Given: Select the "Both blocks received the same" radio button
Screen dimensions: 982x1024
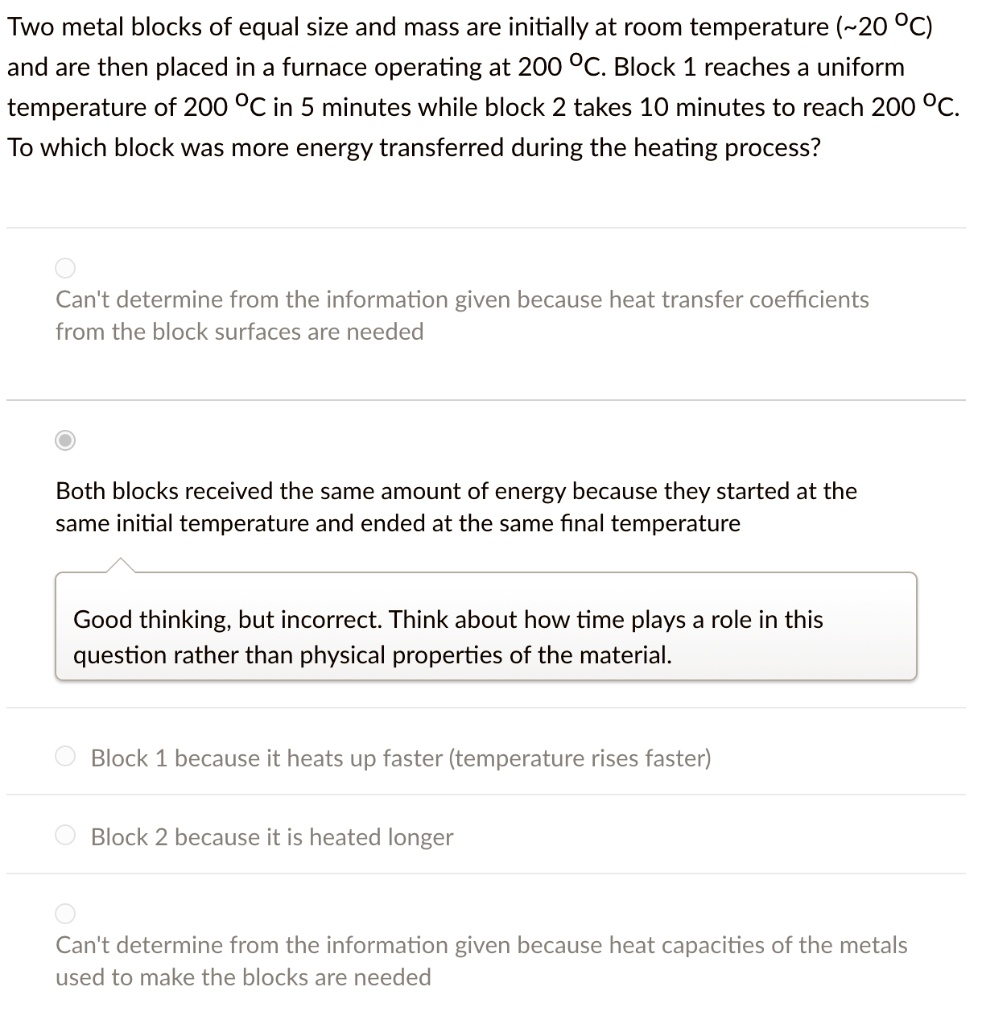Looking at the screenshot, I should pyautogui.click(x=65, y=439).
